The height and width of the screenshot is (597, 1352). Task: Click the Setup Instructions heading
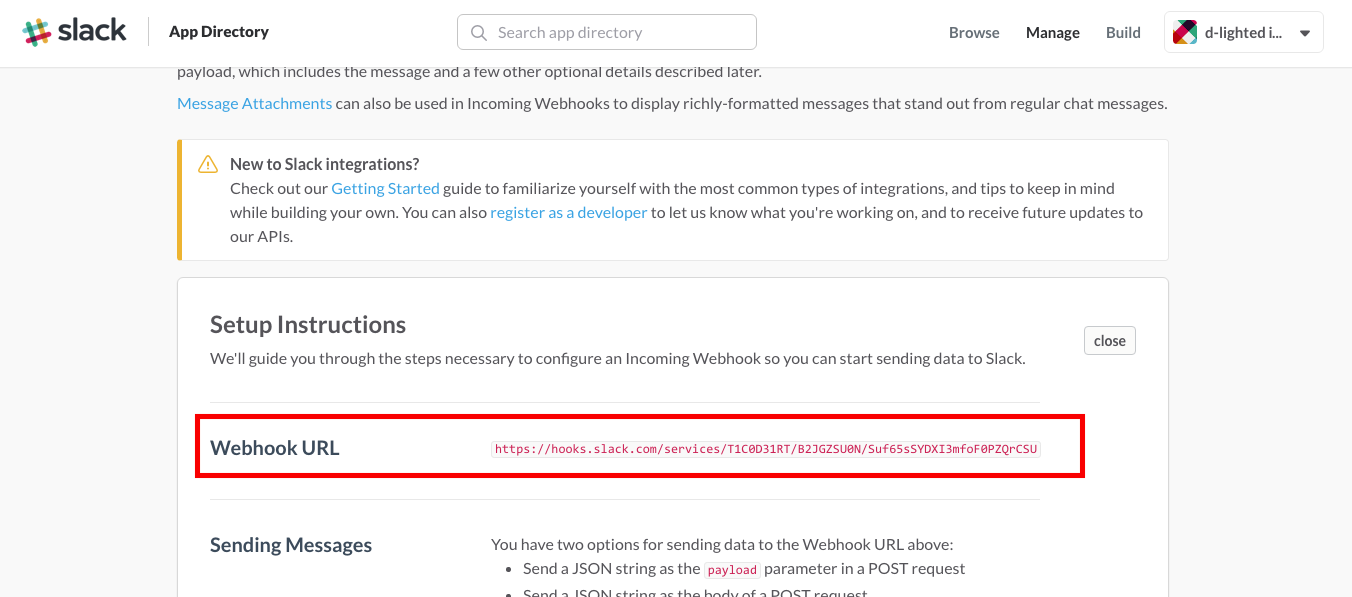[x=308, y=325]
